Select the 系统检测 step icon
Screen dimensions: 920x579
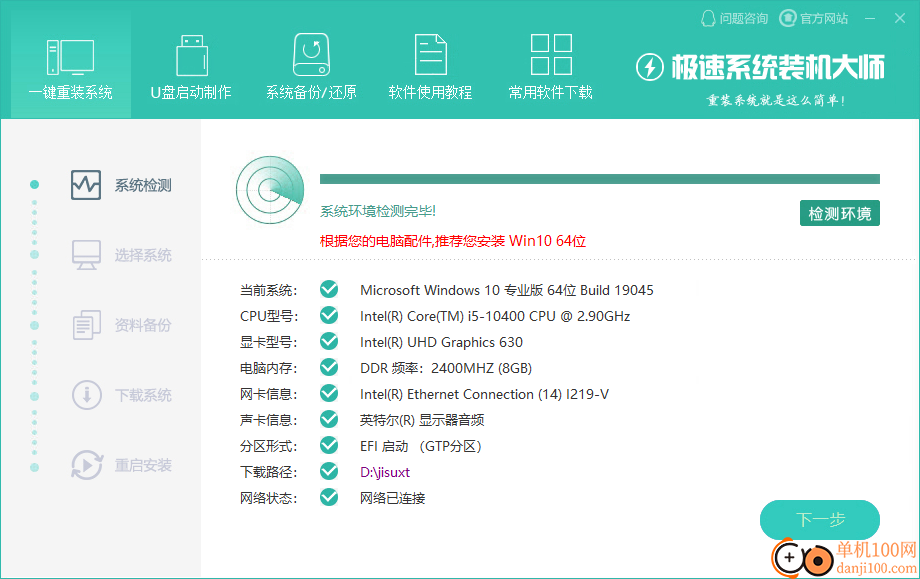pyautogui.click(x=86, y=185)
